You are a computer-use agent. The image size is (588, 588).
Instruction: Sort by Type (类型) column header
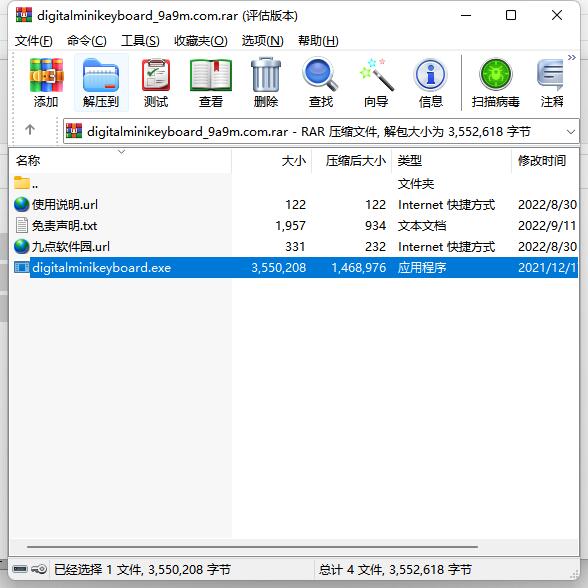point(452,160)
